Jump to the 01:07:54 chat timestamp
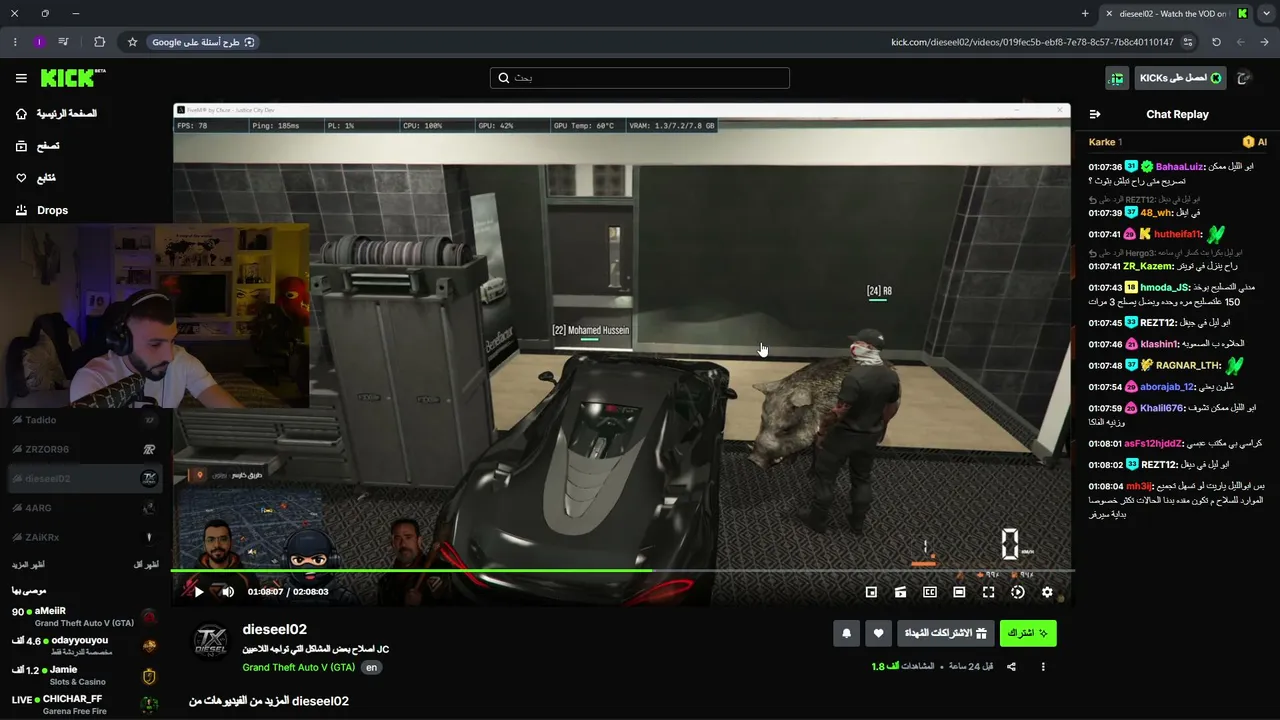This screenshot has width=1280, height=720. [1105, 387]
